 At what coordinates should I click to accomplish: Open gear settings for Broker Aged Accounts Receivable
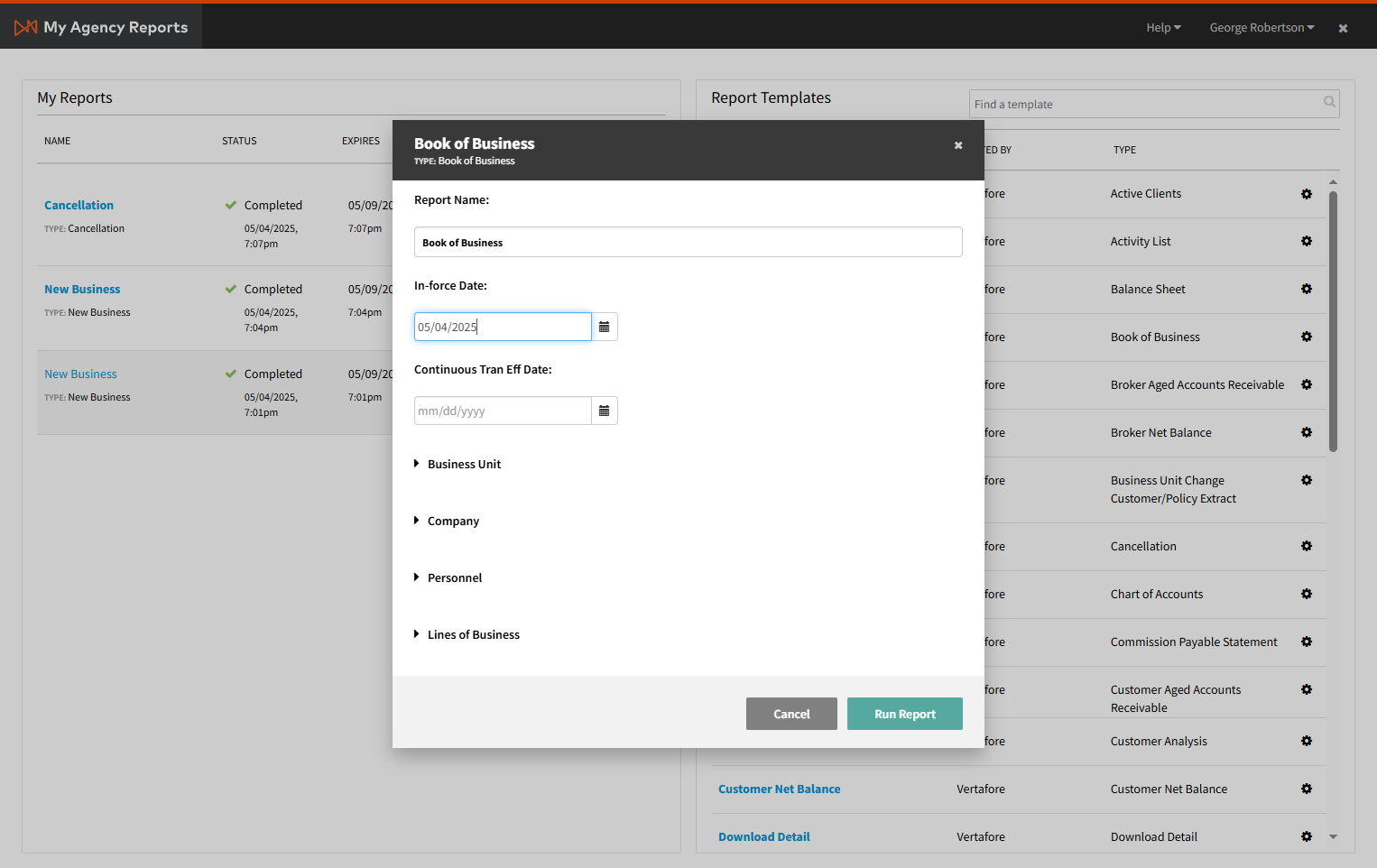click(1307, 384)
